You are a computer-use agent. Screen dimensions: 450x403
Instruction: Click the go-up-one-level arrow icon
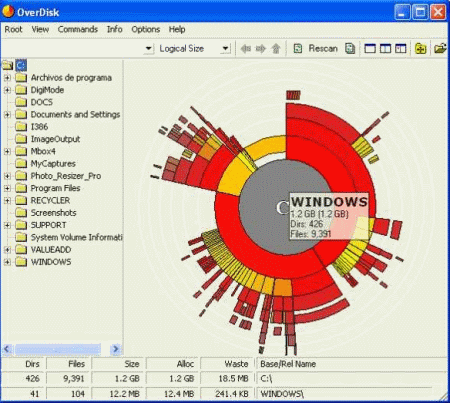[x=276, y=49]
